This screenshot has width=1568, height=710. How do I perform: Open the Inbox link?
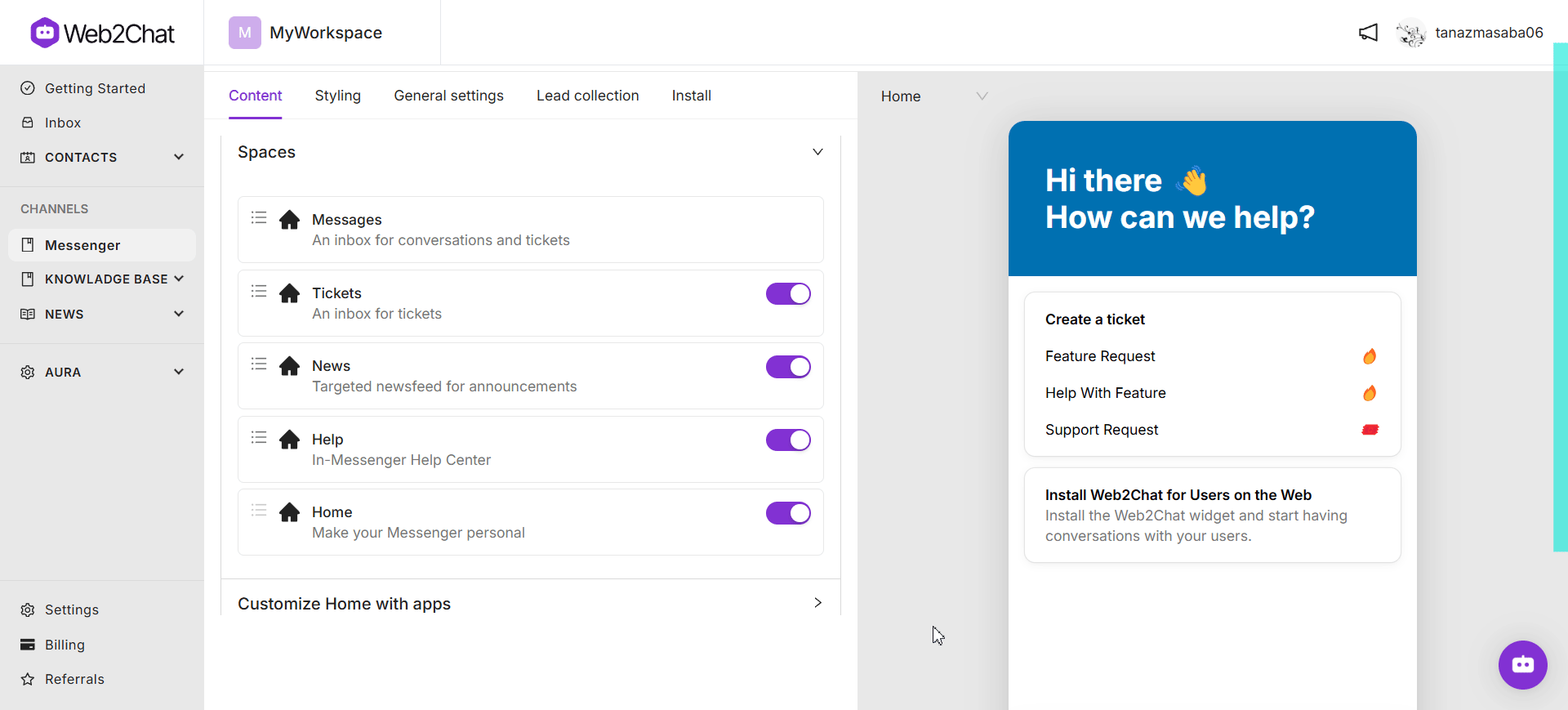point(63,123)
